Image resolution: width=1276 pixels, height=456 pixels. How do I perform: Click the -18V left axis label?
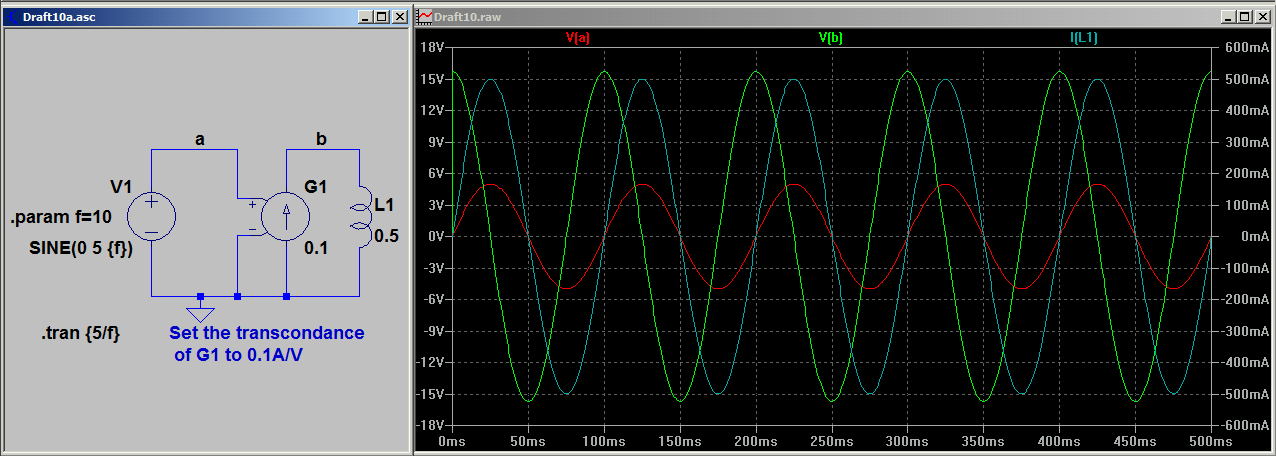(x=431, y=424)
